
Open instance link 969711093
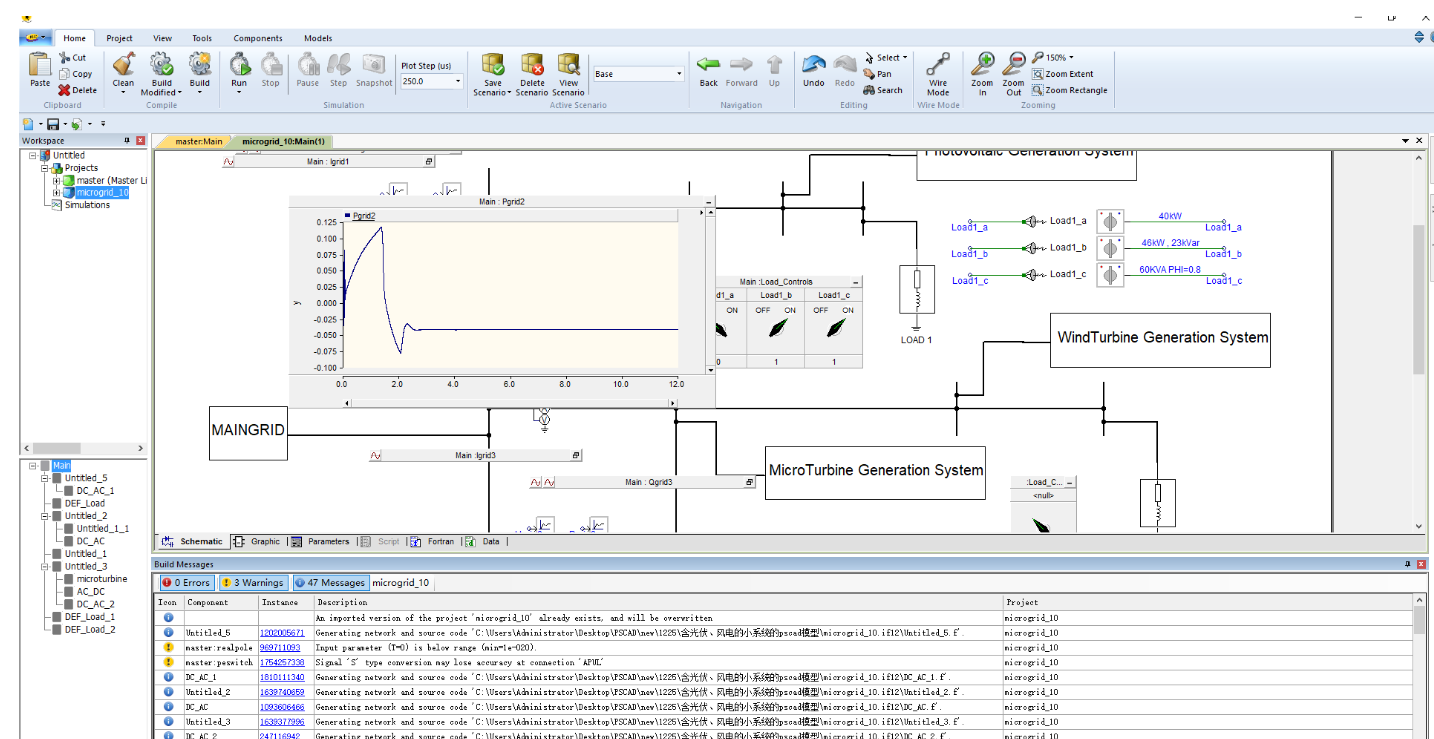click(280, 648)
